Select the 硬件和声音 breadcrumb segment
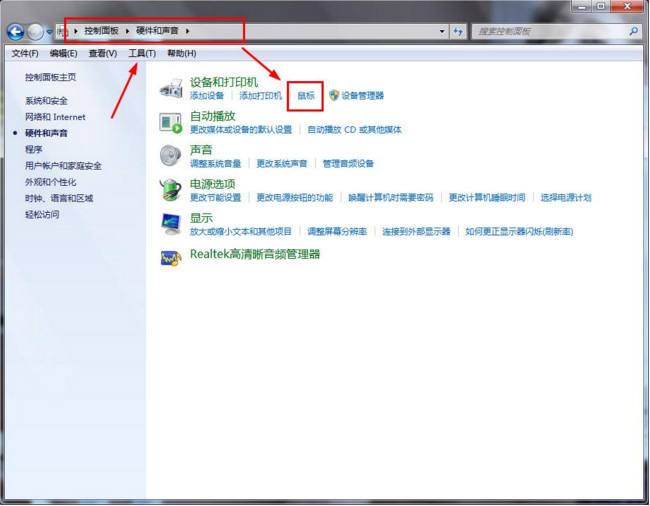The width and height of the screenshot is (650, 506). (157, 31)
